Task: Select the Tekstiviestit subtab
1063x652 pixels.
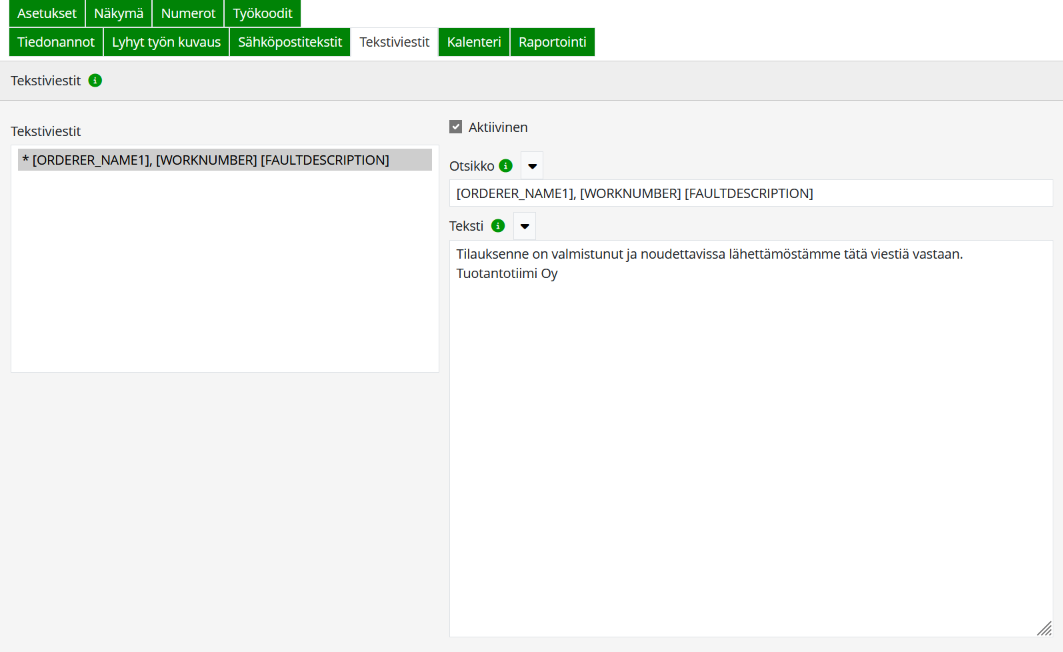Action: click(x=394, y=42)
